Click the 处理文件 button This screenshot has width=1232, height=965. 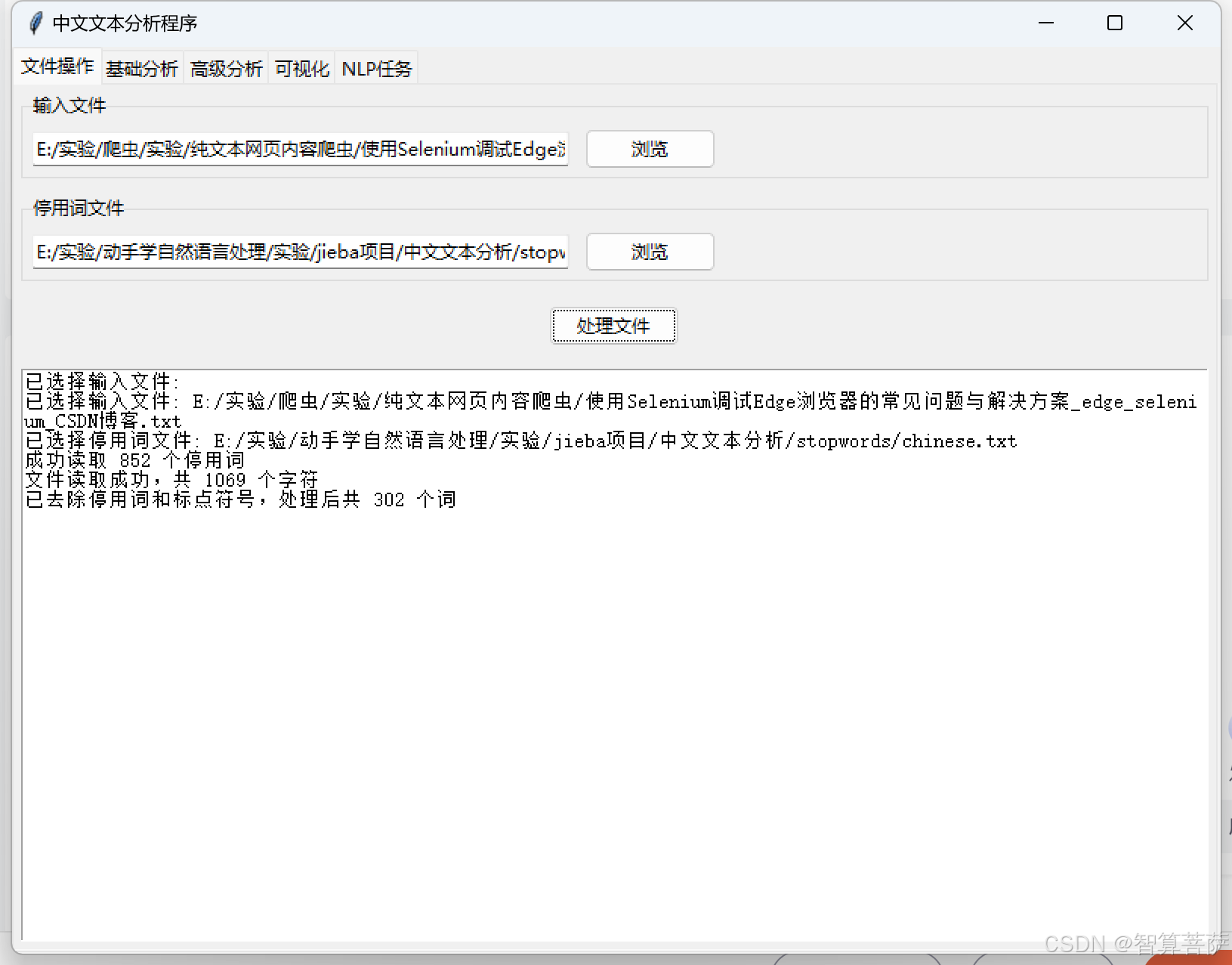pyautogui.click(x=613, y=326)
